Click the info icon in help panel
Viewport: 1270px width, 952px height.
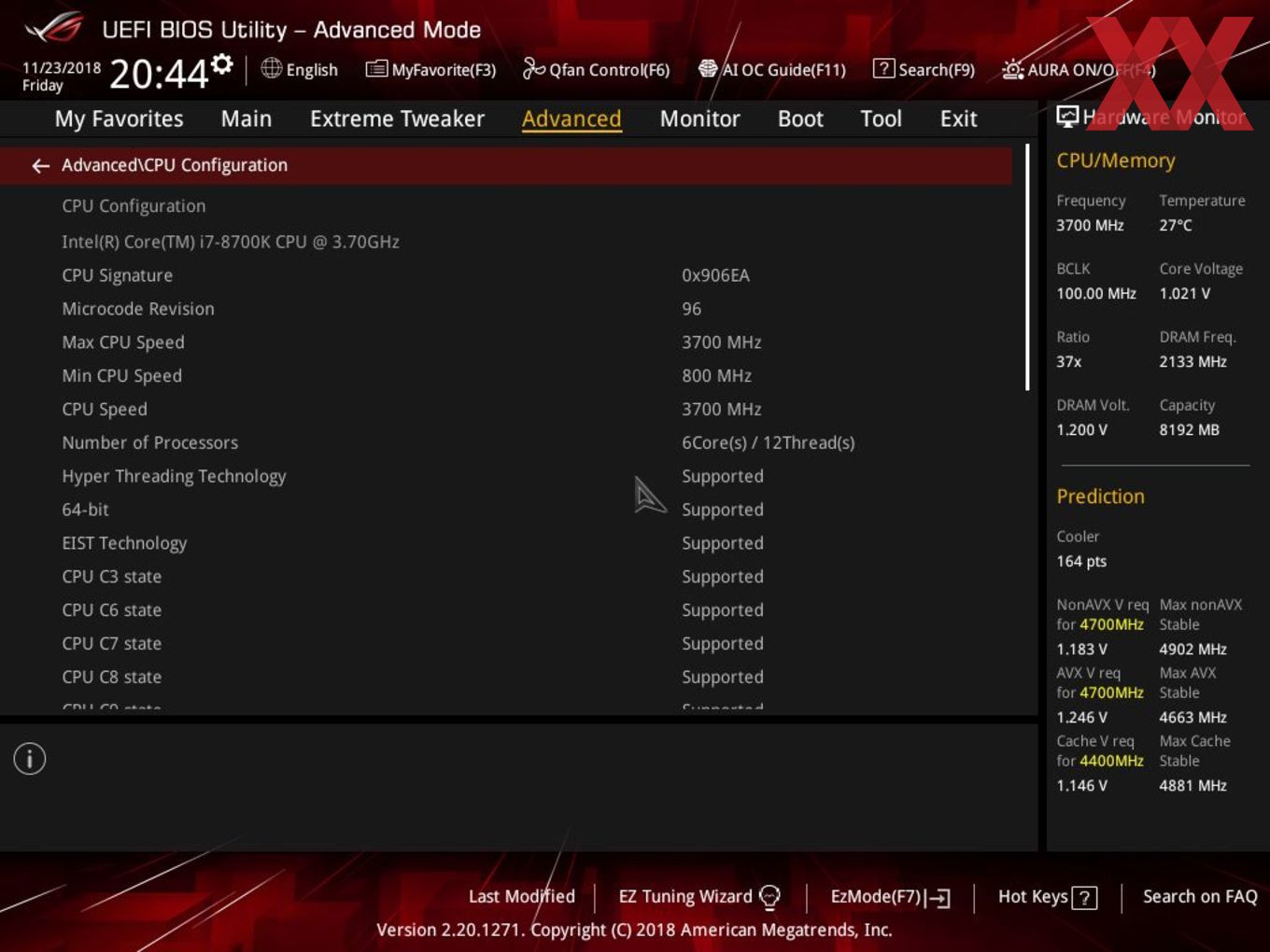[30, 759]
